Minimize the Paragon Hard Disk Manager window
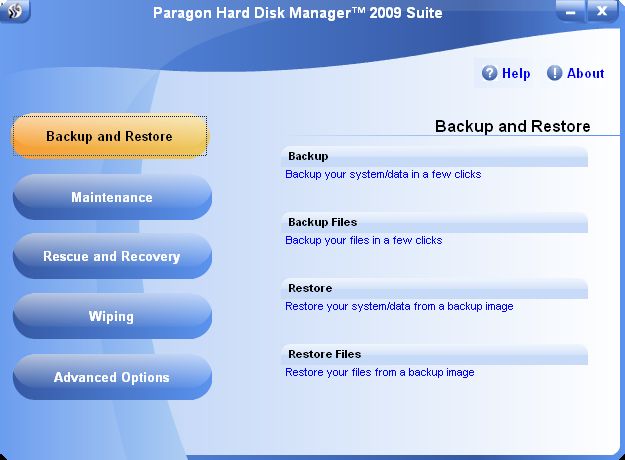This screenshot has height=460, width=625. pos(570,11)
